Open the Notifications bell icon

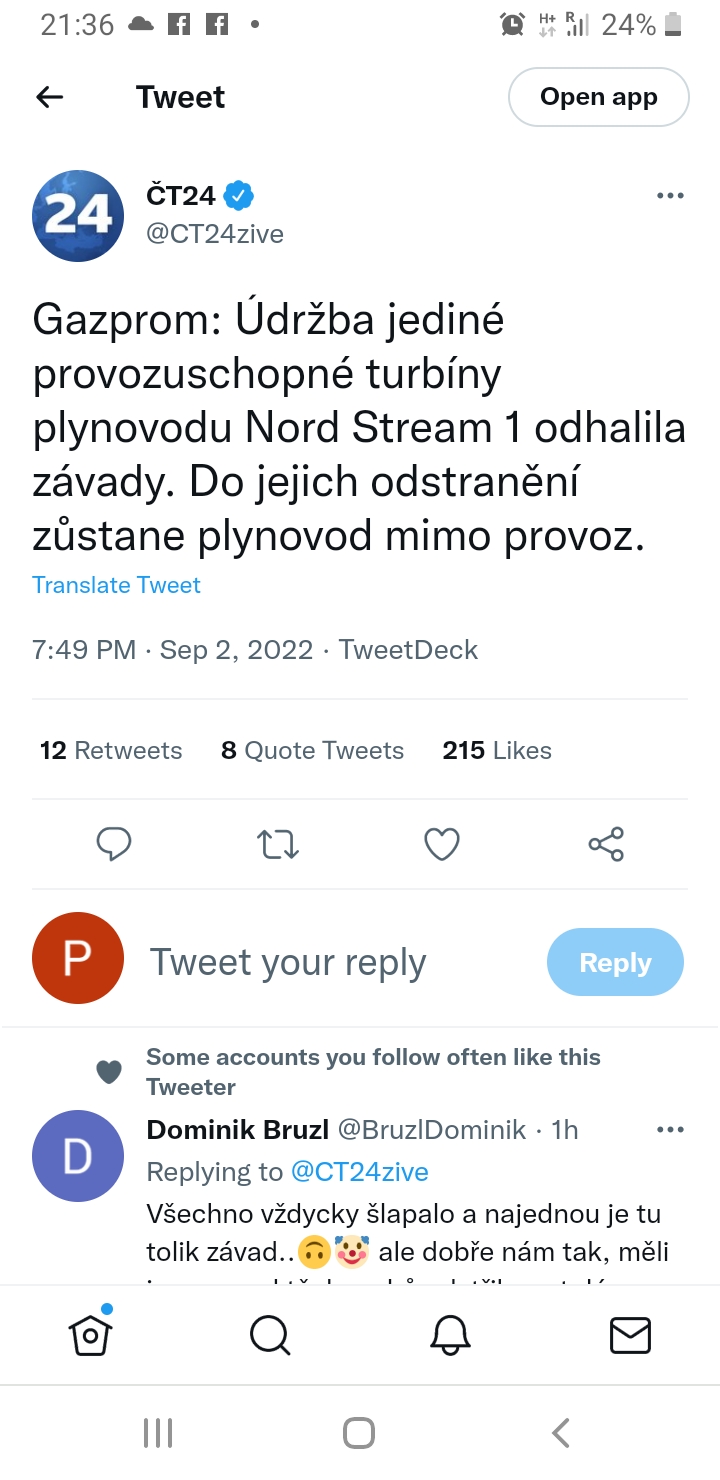click(x=449, y=1334)
